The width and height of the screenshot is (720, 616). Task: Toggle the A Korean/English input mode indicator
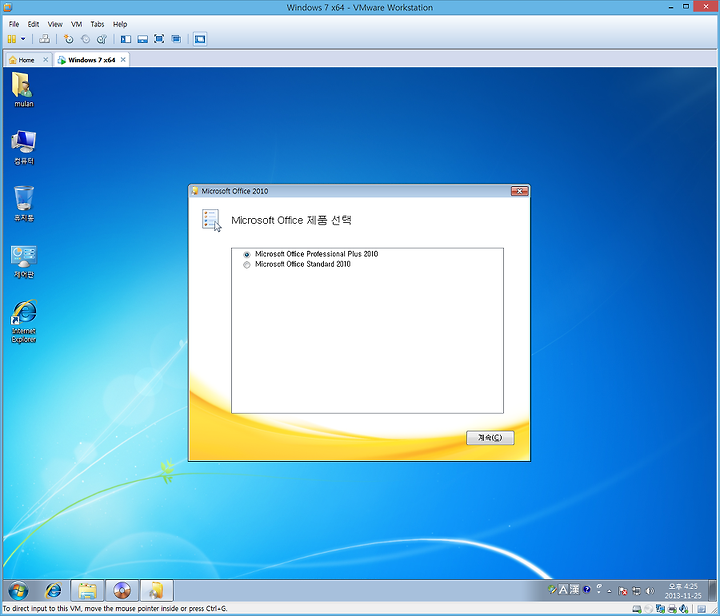(x=563, y=589)
